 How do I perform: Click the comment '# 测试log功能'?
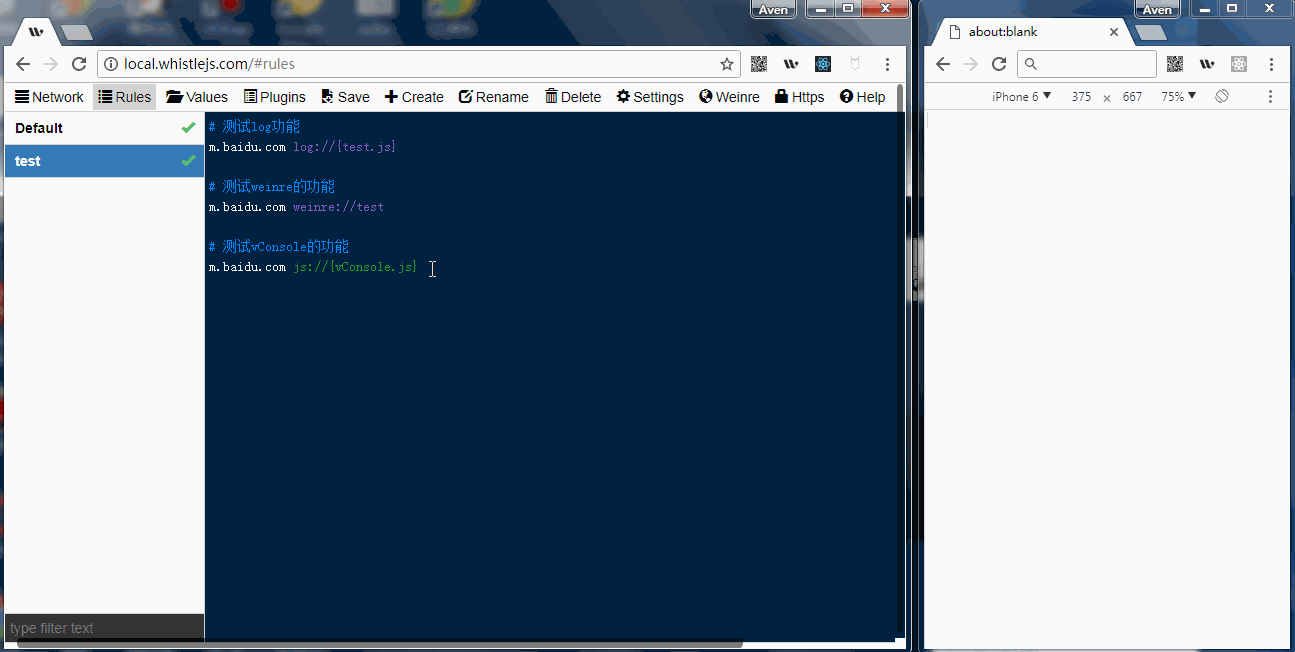tap(254, 127)
